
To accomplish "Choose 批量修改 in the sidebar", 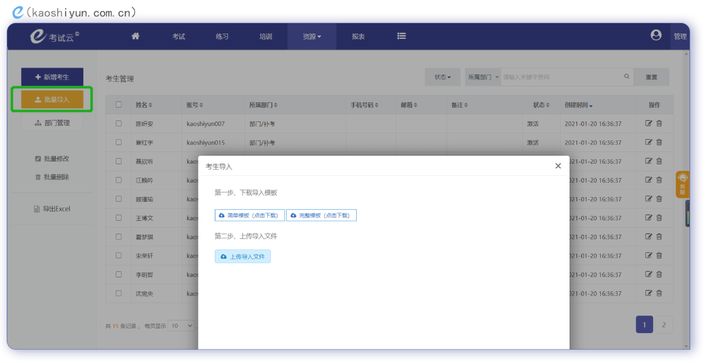I will pyautogui.click(x=52, y=158).
